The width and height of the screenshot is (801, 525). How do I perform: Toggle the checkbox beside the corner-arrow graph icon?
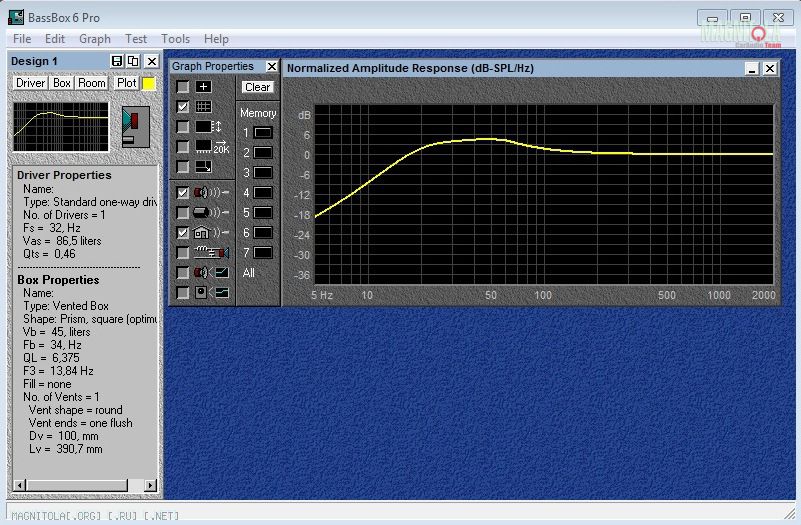point(182,167)
